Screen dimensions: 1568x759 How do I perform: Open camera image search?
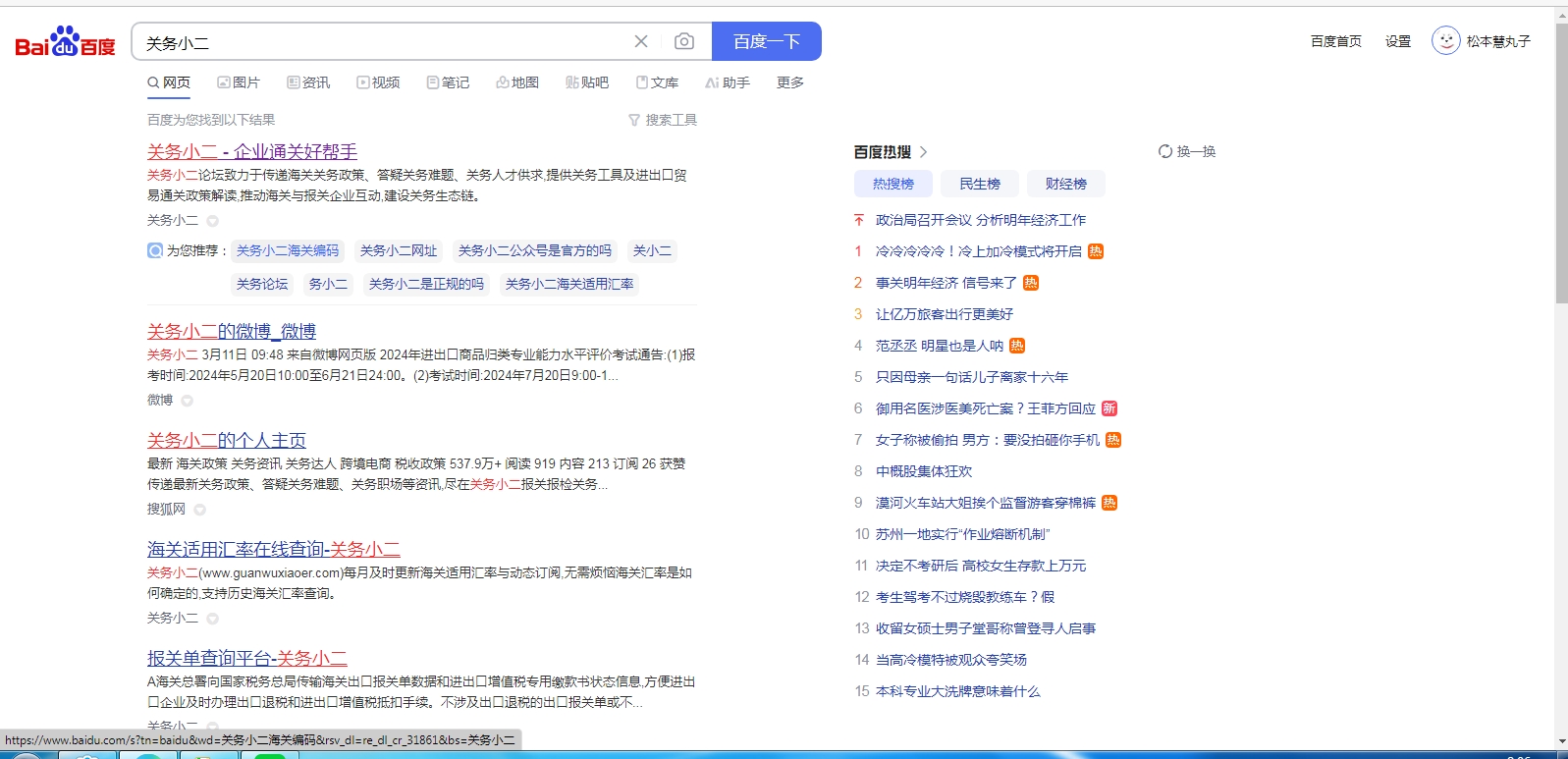point(684,41)
